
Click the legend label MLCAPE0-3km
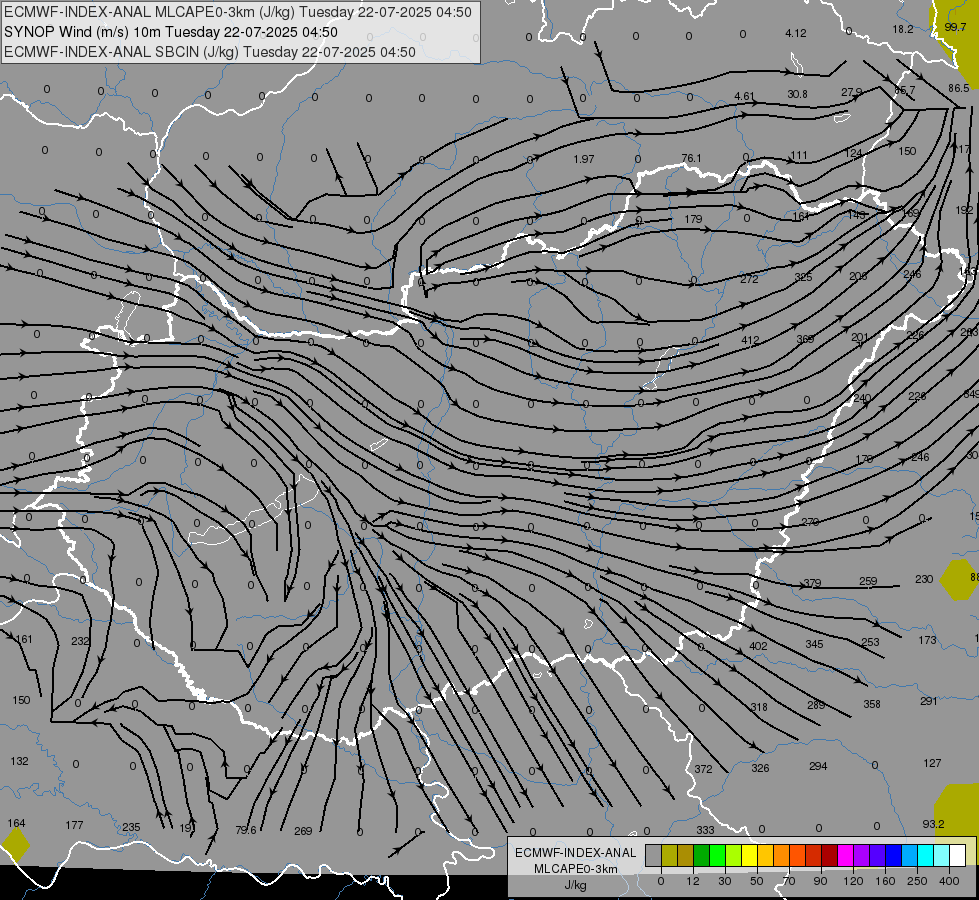coord(575,869)
